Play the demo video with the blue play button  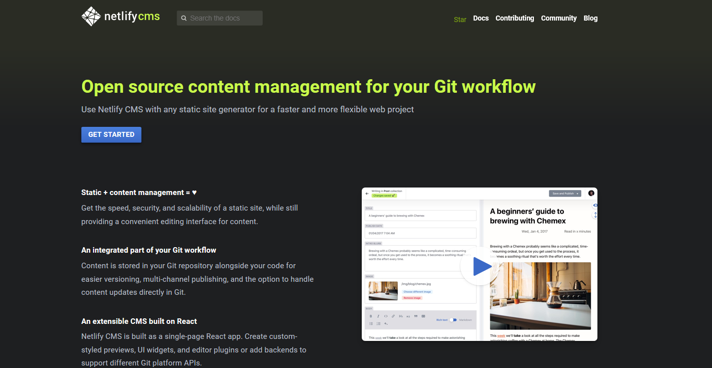point(480,266)
